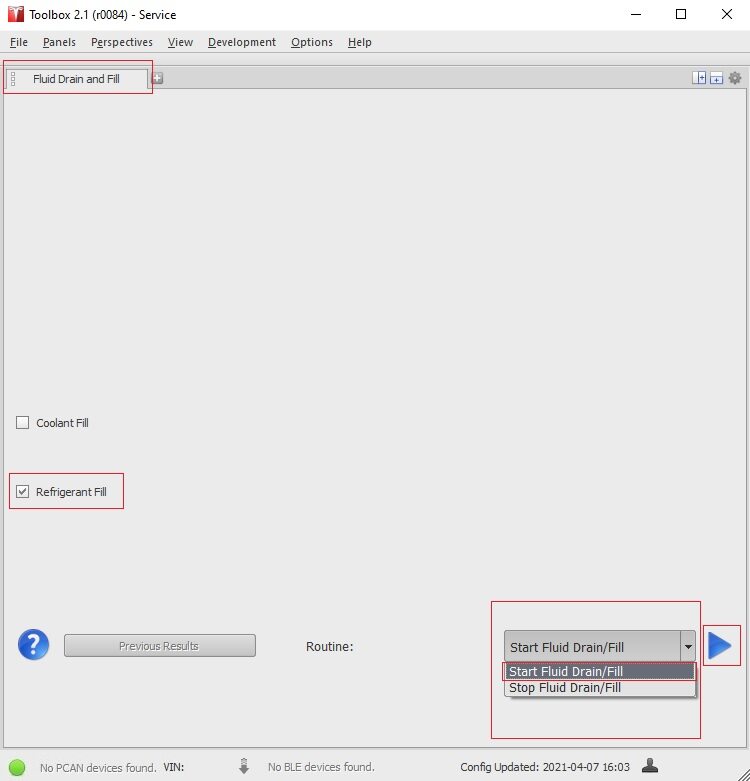Screen dimensions: 750x781
Task: Click the user profile icon in the status bar
Action: click(650, 766)
